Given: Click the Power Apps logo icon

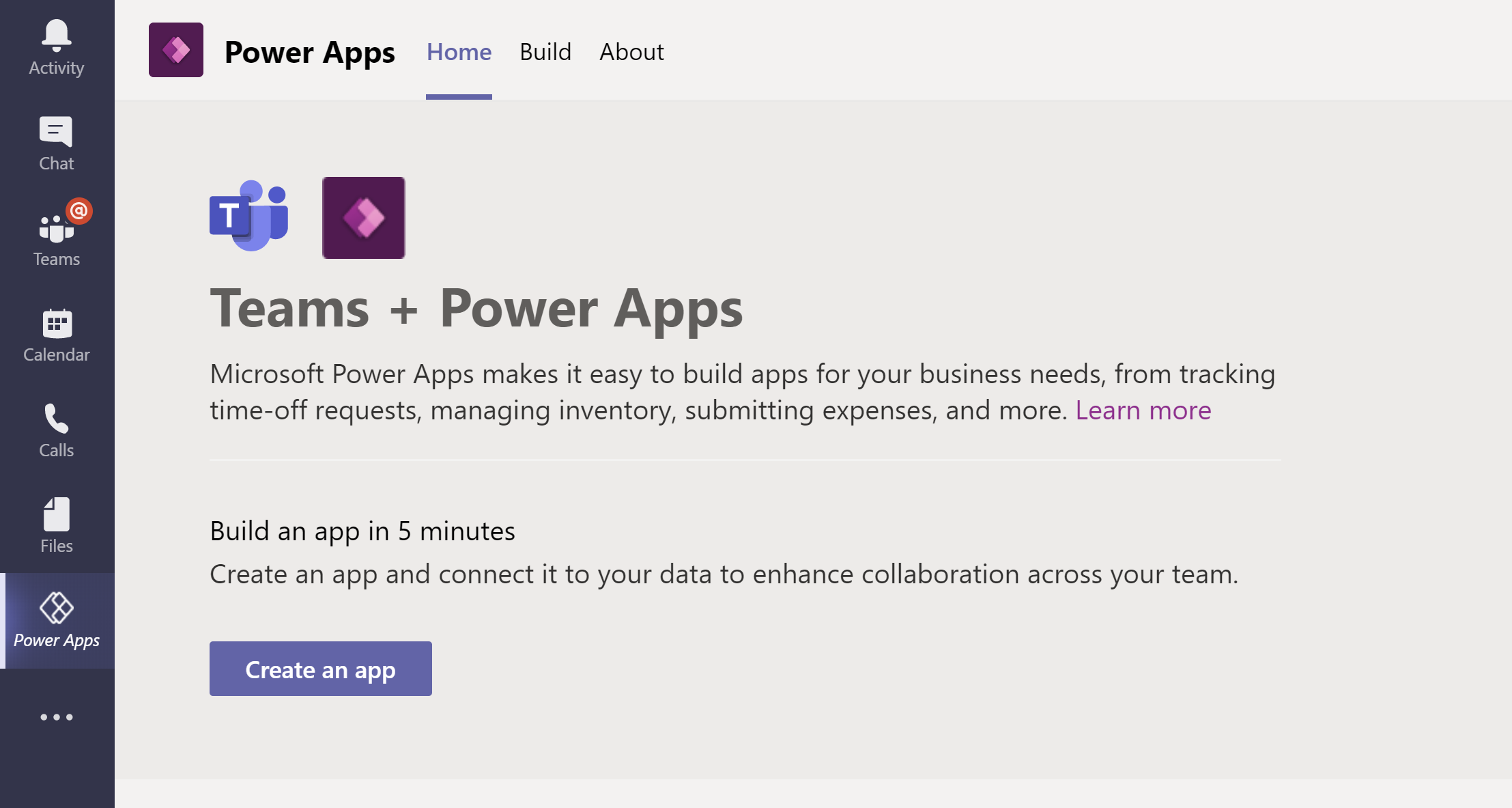Looking at the screenshot, I should click(178, 51).
